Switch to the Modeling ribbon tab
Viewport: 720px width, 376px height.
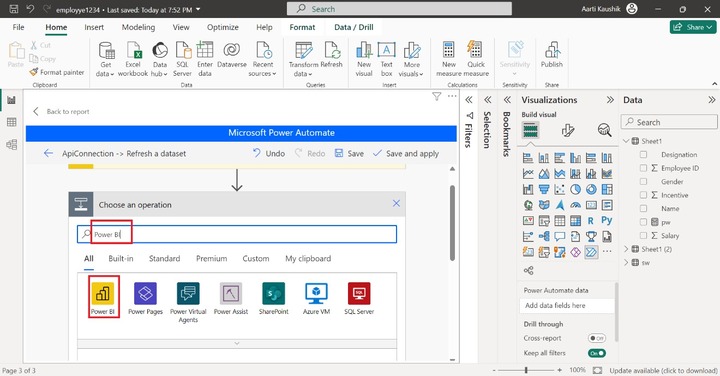(x=138, y=27)
